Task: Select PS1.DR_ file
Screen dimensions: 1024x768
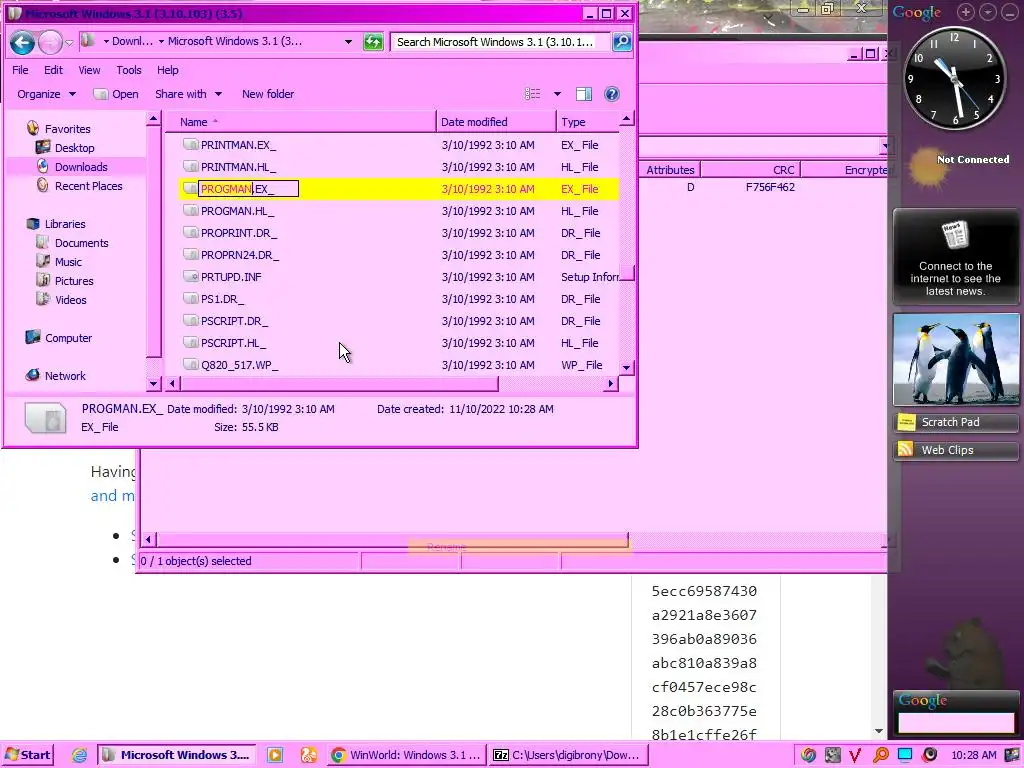Action: pyautogui.click(x=222, y=299)
